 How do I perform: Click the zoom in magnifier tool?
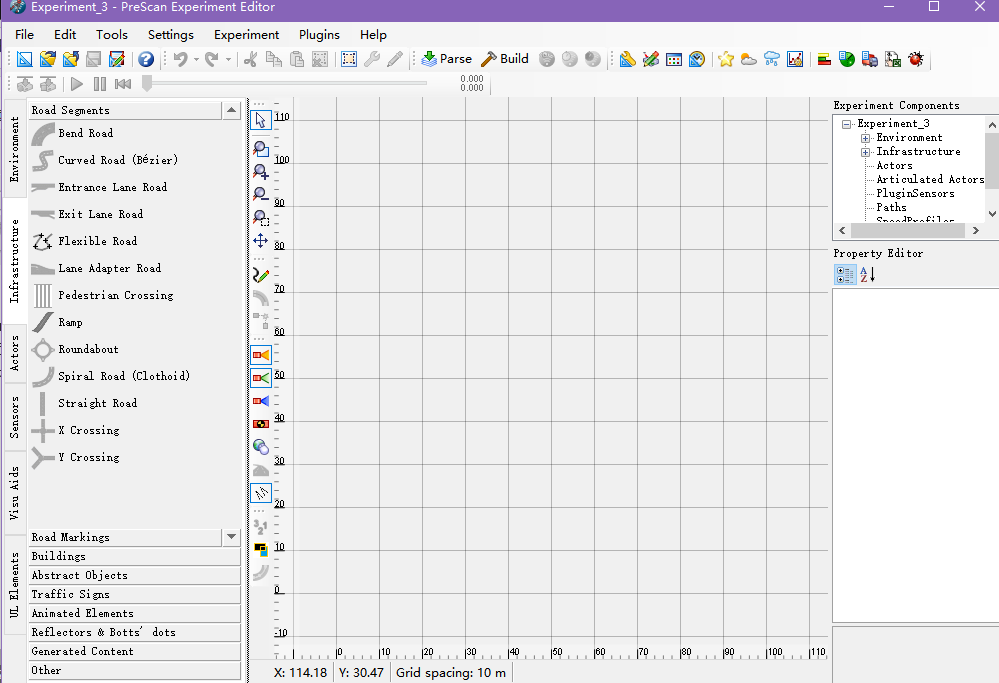pyautogui.click(x=261, y=171)
